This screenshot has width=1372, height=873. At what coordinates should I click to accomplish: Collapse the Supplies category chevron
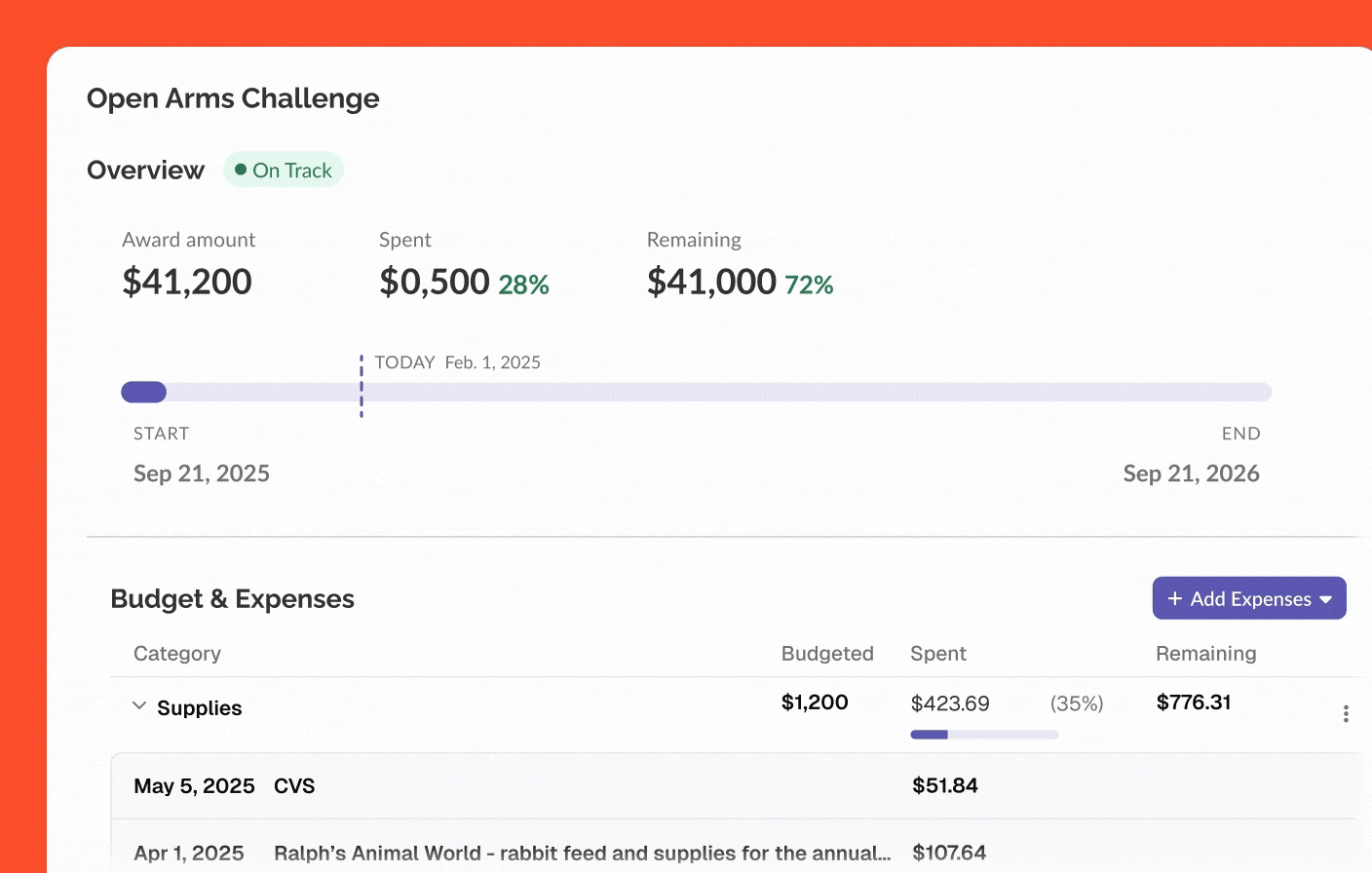pyautogui.click(x=139, y=706)
